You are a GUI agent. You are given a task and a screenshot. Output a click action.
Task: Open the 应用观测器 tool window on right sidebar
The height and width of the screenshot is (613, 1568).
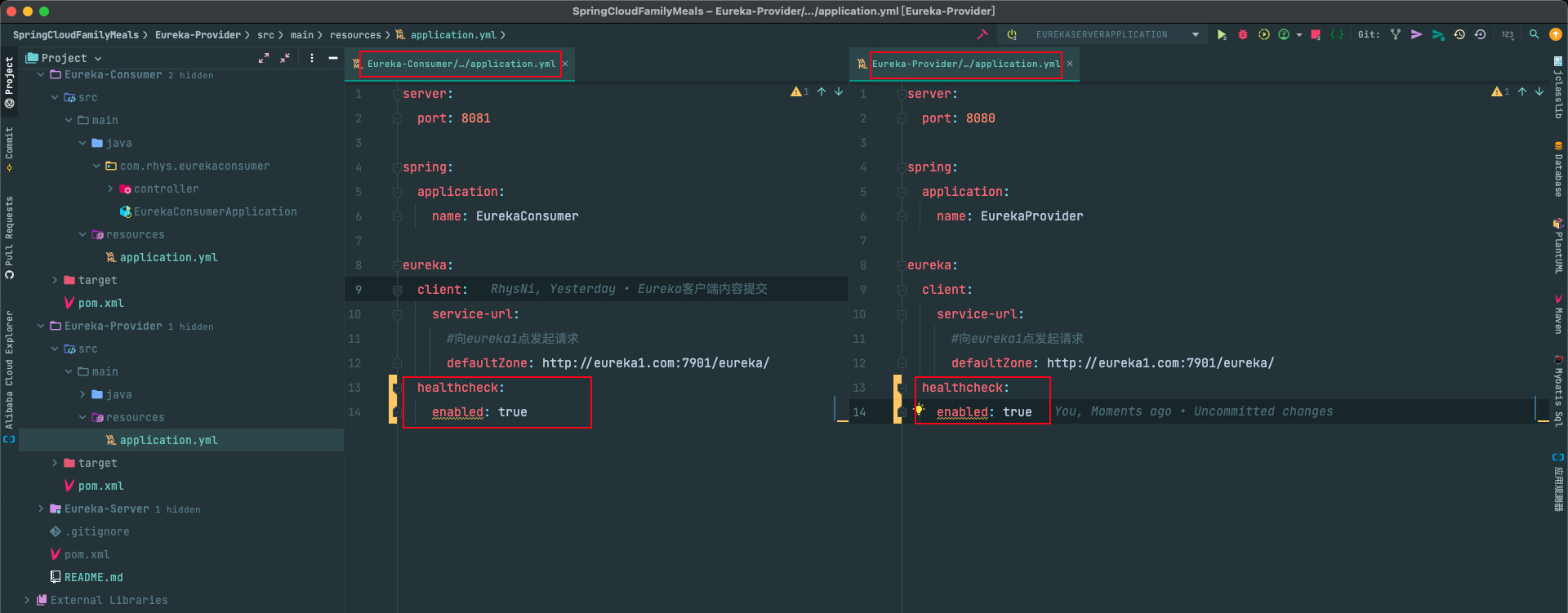tap(1558, 482)
